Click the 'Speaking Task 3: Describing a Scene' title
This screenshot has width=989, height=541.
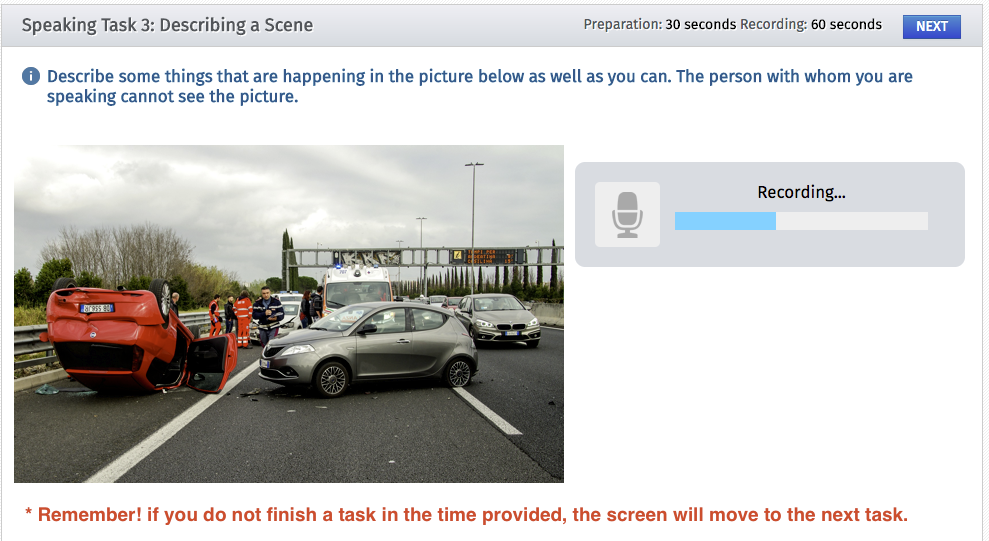(x=167, y=25)
